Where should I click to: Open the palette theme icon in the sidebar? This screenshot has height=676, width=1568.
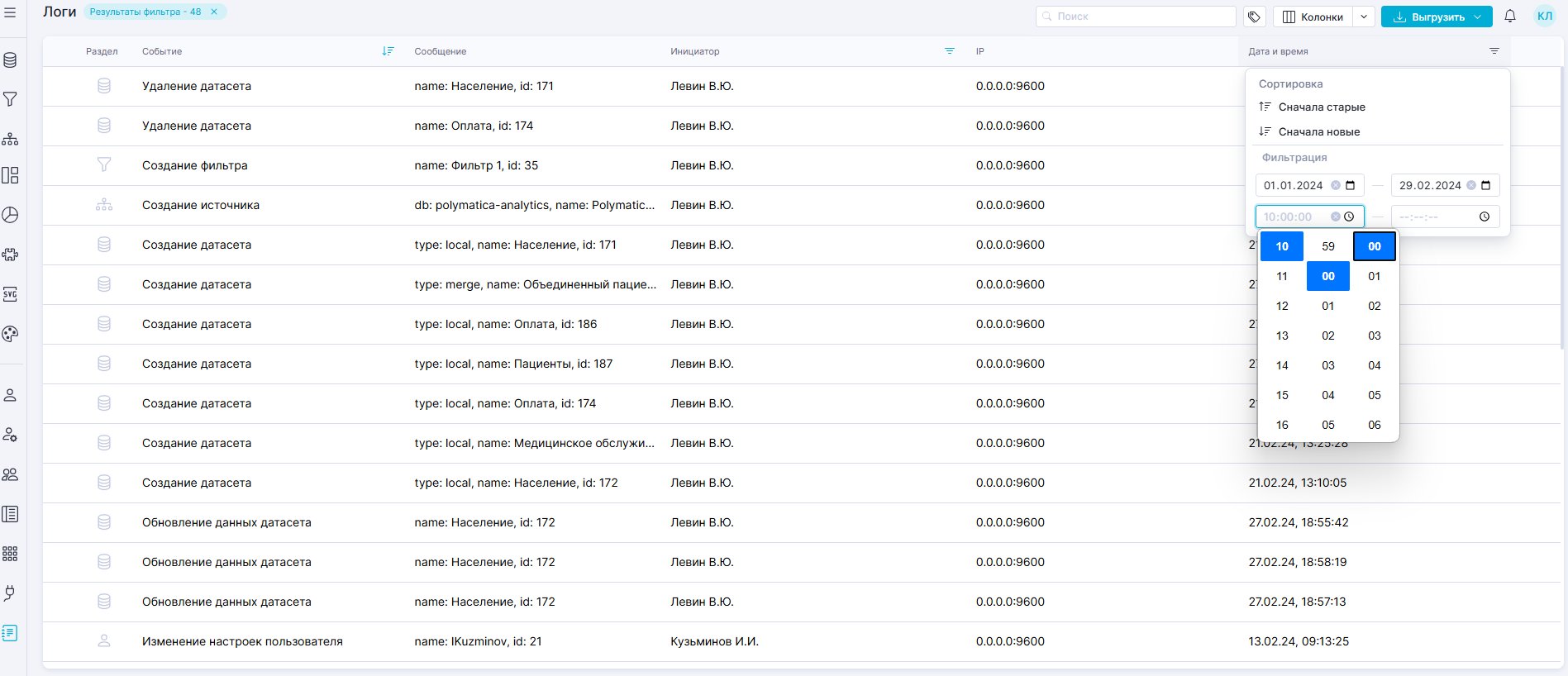[x=10, y=334]
